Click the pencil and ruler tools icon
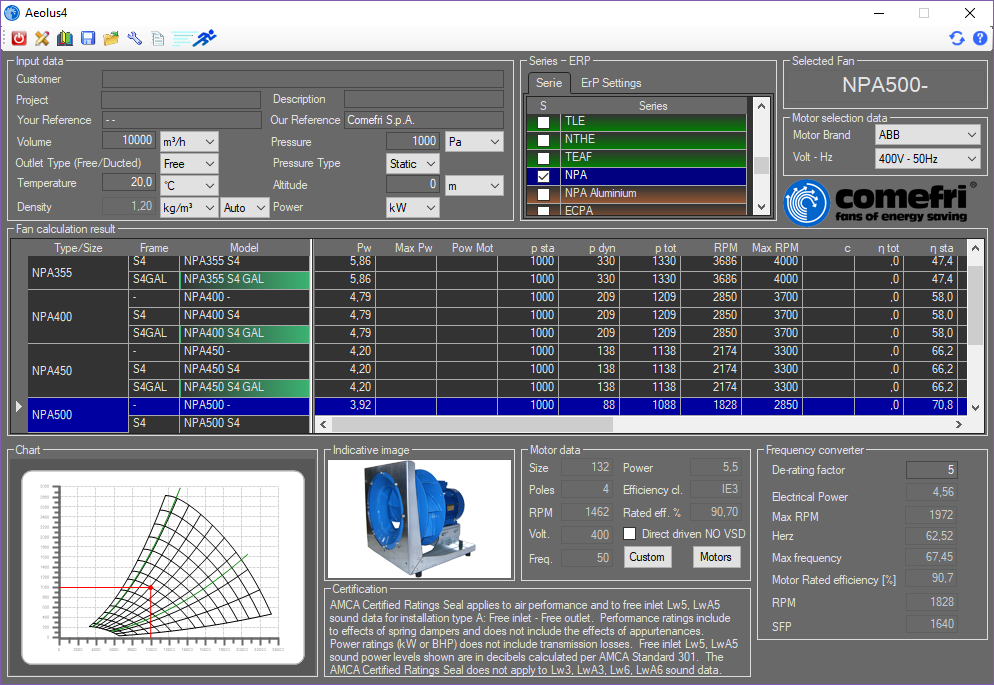This screenshot has height=685, width=994. pos(42,39)
